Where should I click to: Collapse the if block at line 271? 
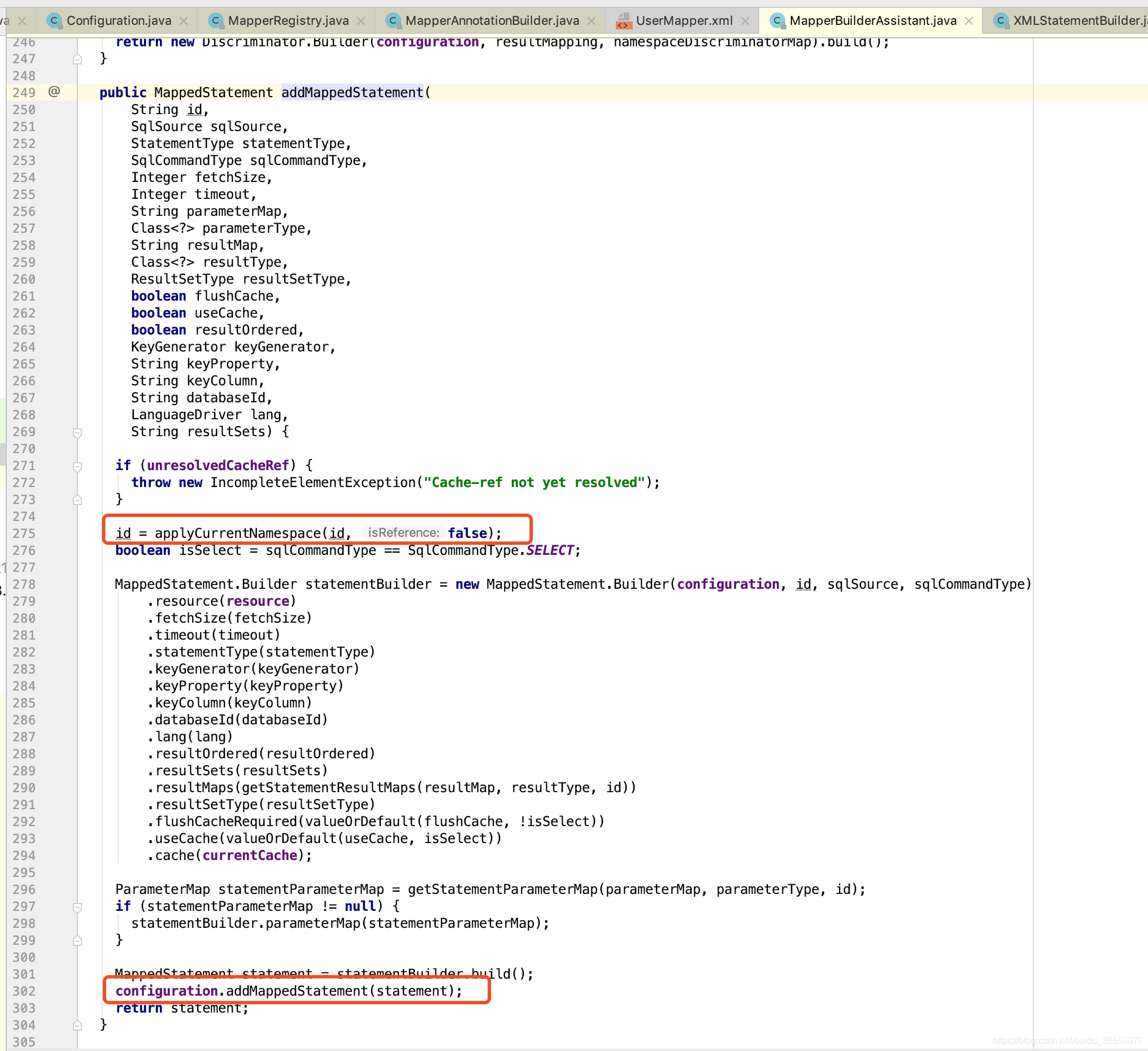click(x=77, y=467)
